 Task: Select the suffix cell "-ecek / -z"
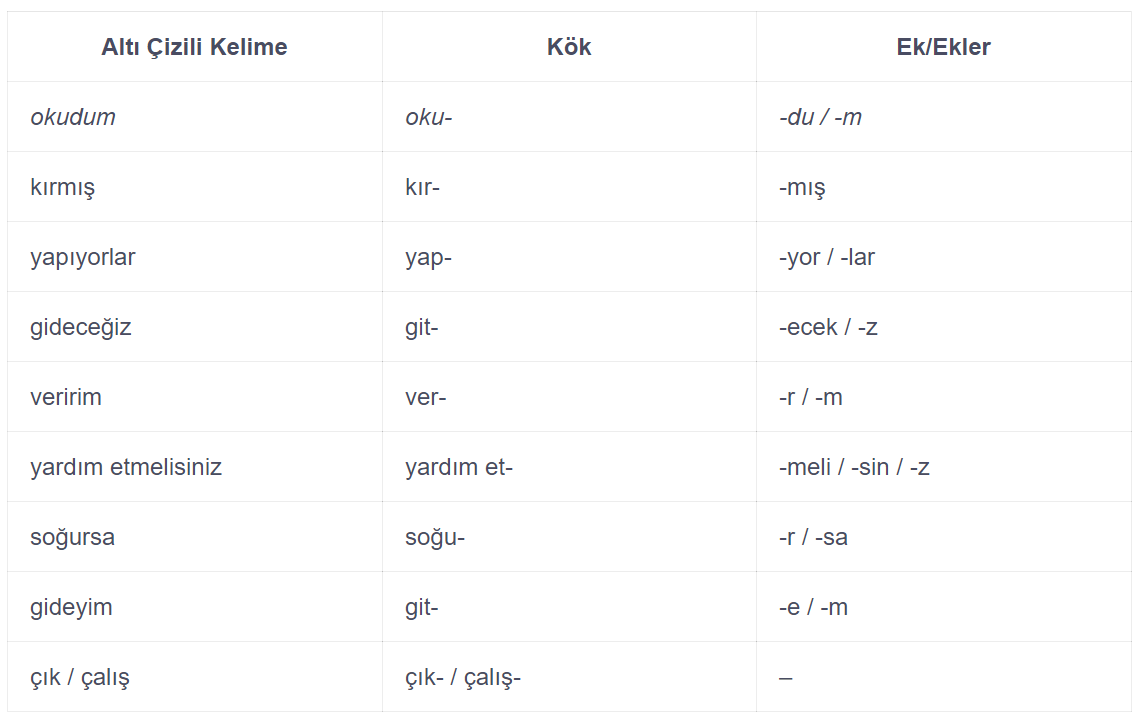[828, 327]
